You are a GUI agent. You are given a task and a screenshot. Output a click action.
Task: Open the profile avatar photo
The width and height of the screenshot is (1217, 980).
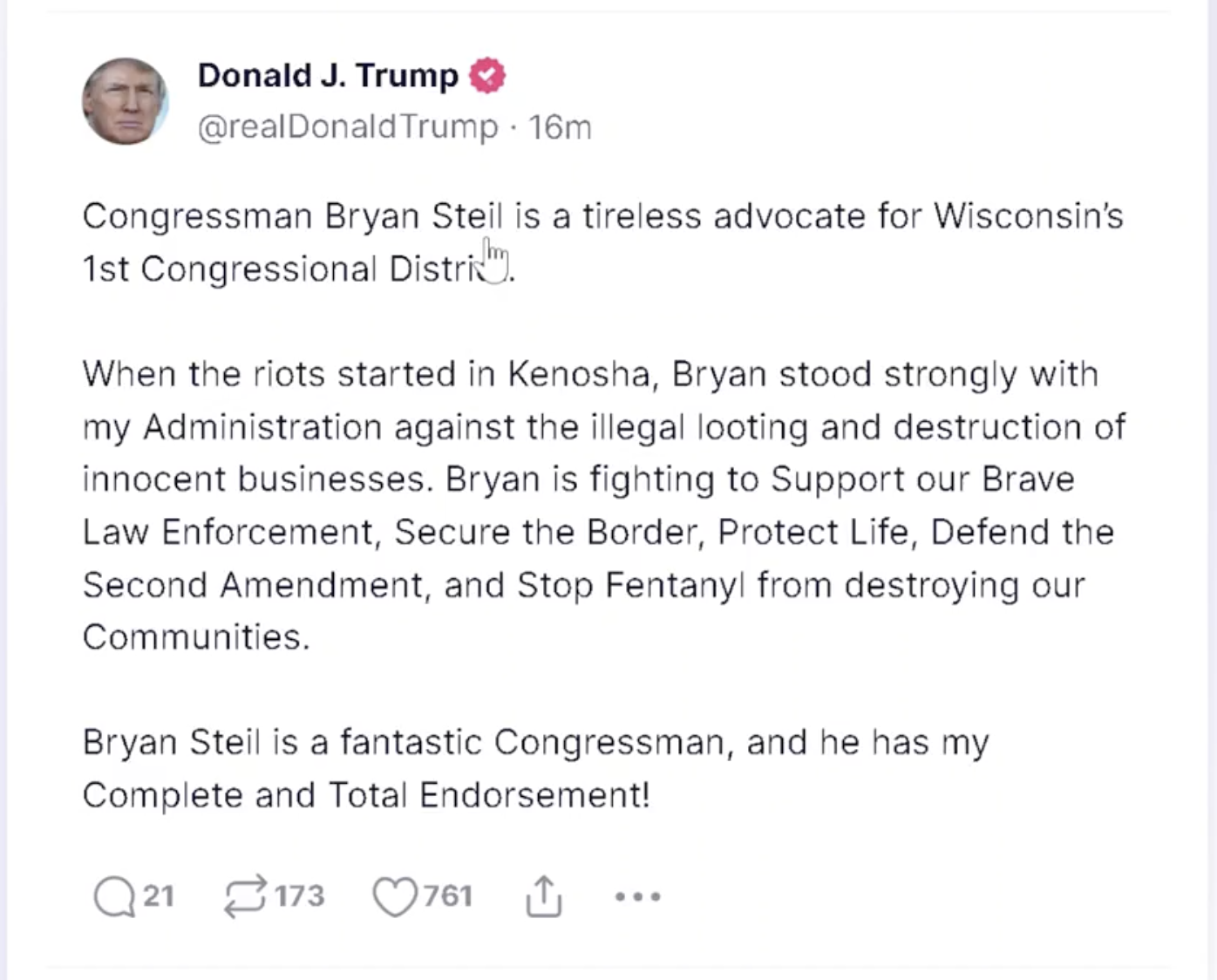click(125, 101)
